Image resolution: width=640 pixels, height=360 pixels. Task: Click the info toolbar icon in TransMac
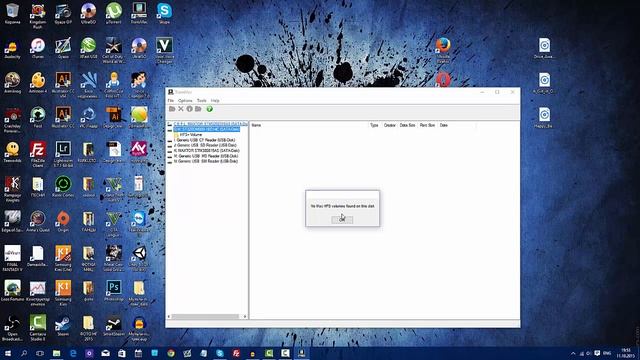[x=189, y=109]
